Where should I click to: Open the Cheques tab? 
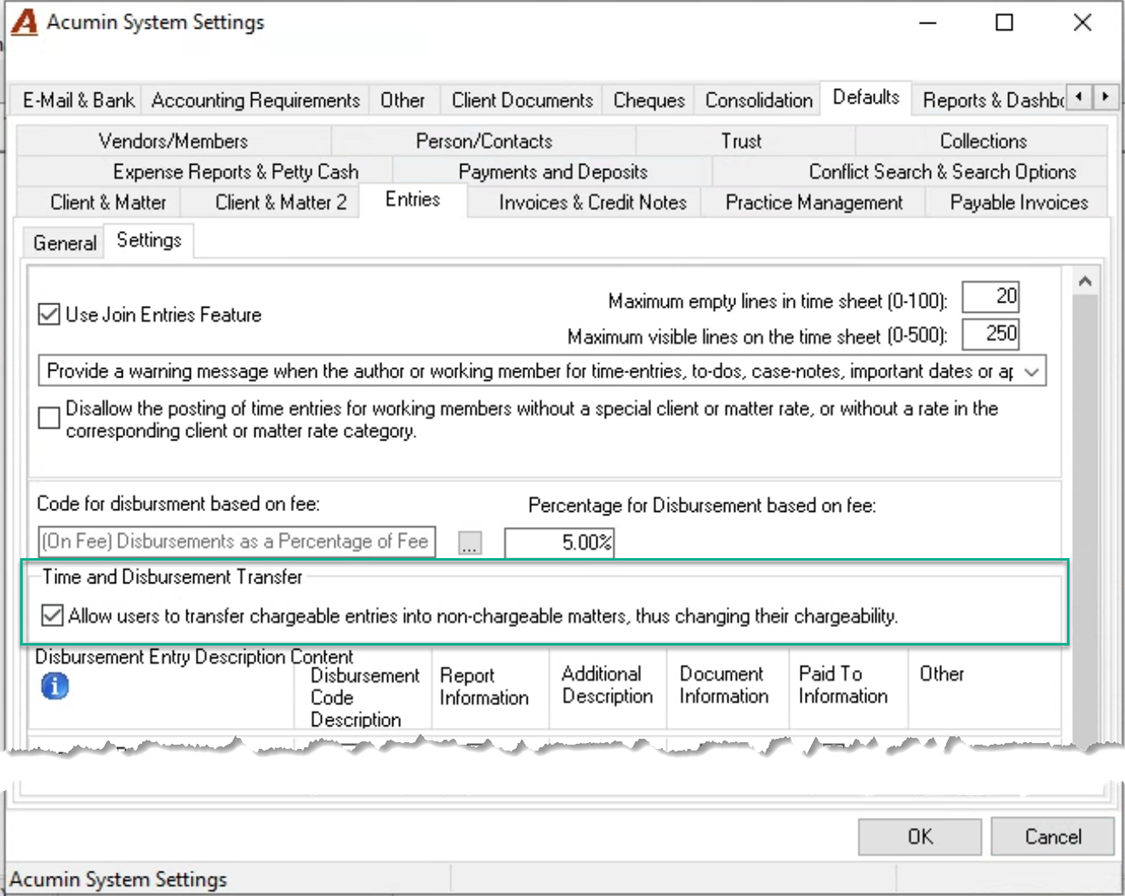(649, 100)
